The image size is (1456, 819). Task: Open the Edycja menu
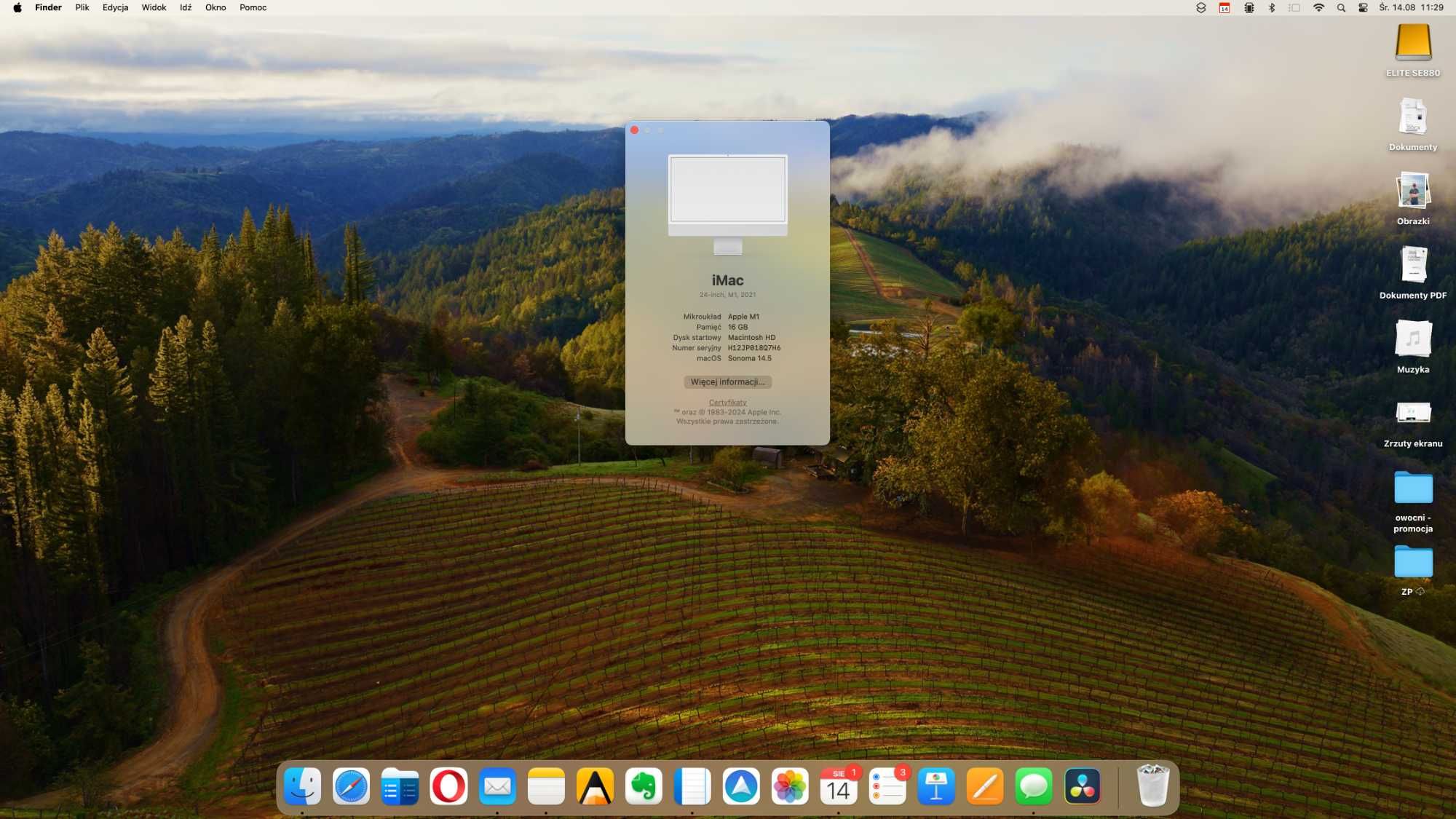115,7
